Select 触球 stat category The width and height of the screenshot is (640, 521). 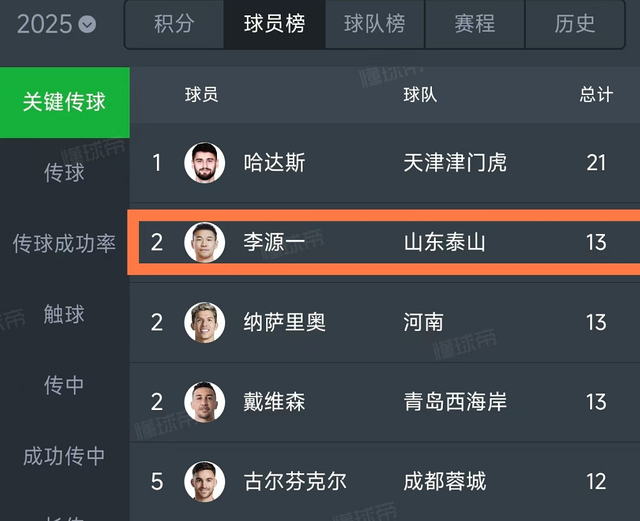point(64,315)
